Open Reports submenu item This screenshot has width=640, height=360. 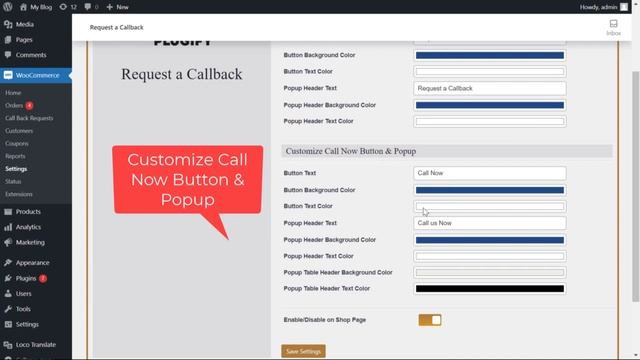[x=15, y=156]
